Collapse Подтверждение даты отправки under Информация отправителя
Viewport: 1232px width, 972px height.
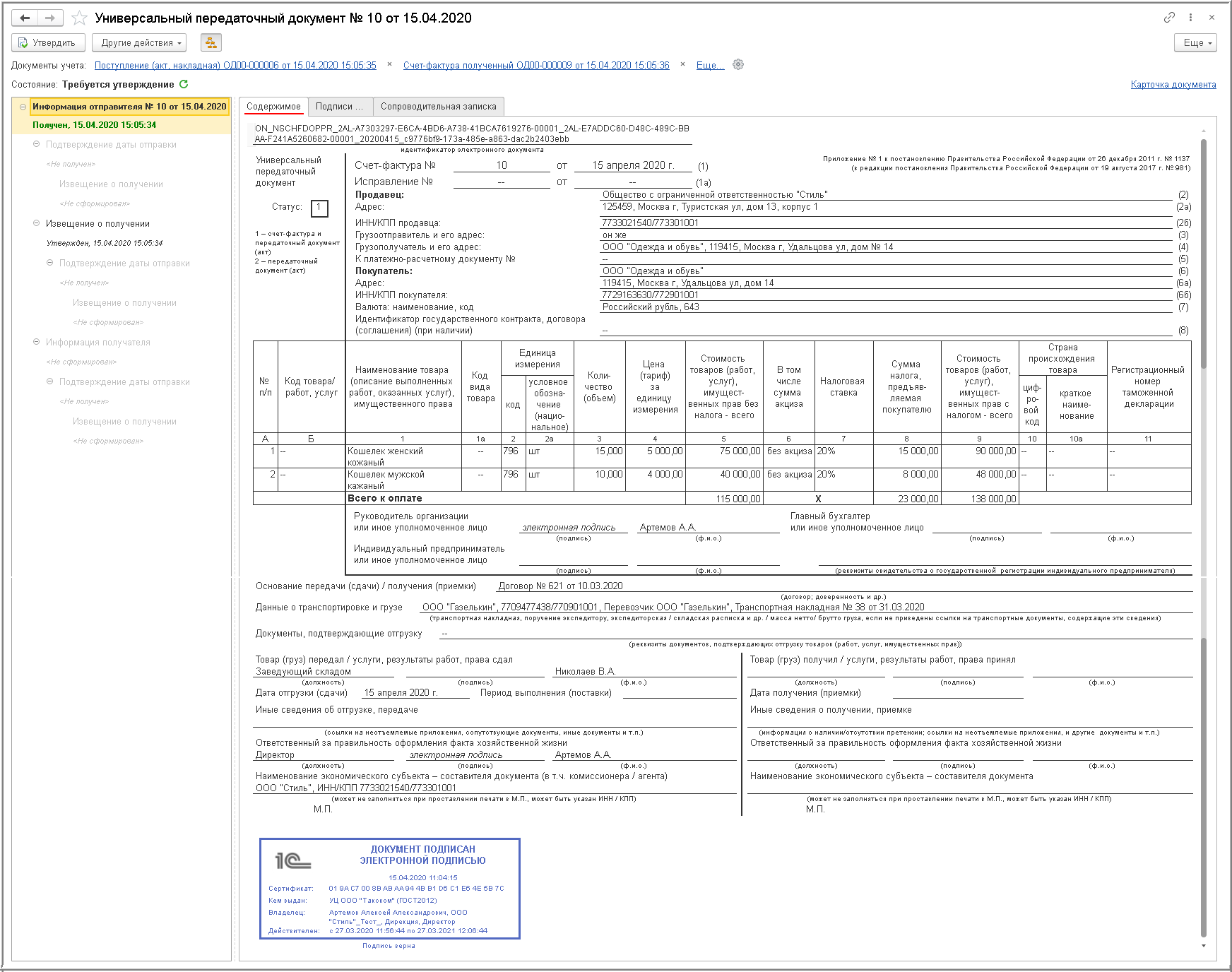point(36,144)
